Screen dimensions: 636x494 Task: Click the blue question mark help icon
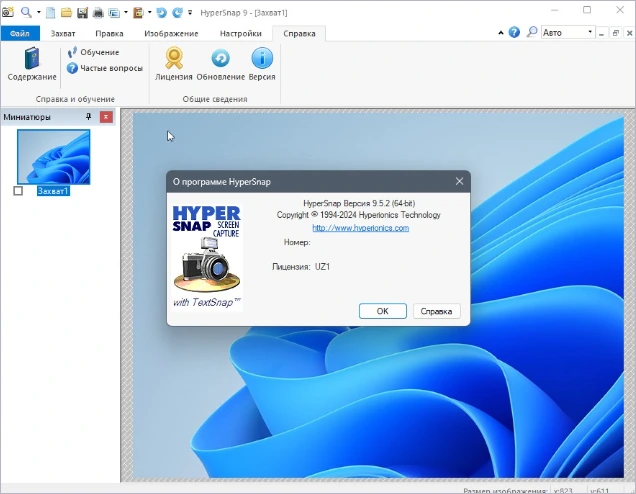[514, 32]
